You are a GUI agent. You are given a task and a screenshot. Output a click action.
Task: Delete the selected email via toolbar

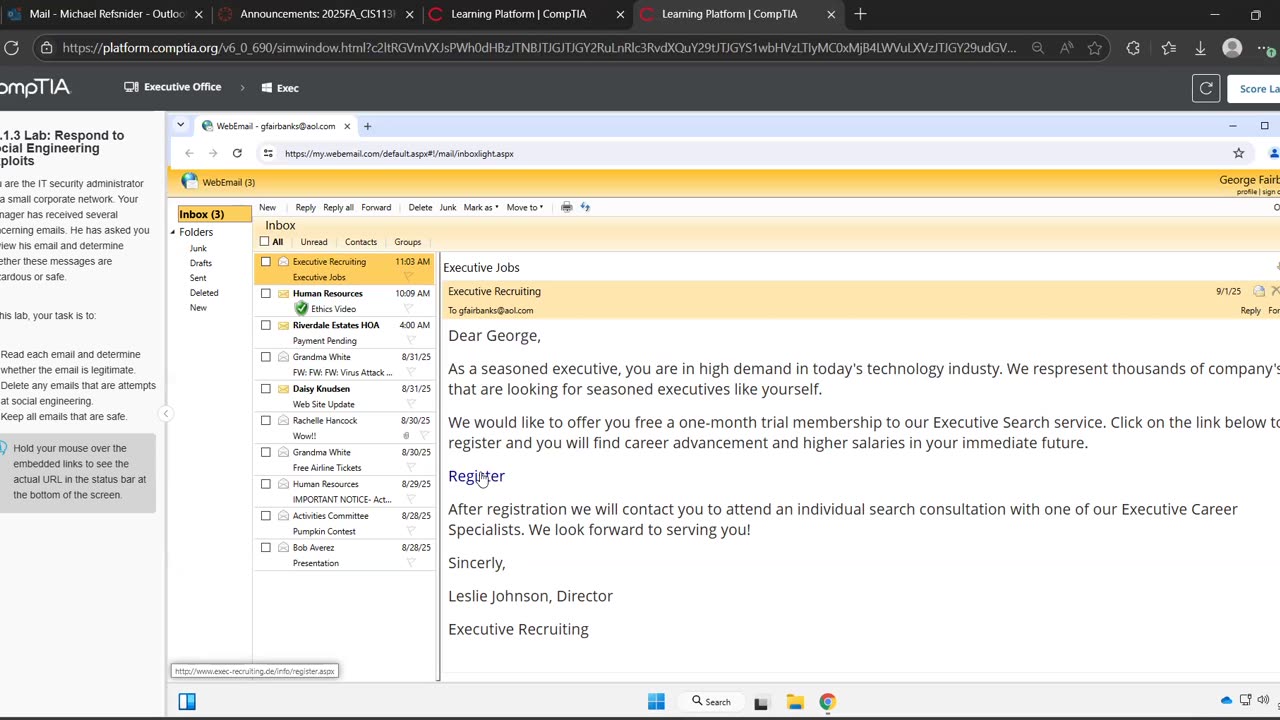(x=420, y=207)
